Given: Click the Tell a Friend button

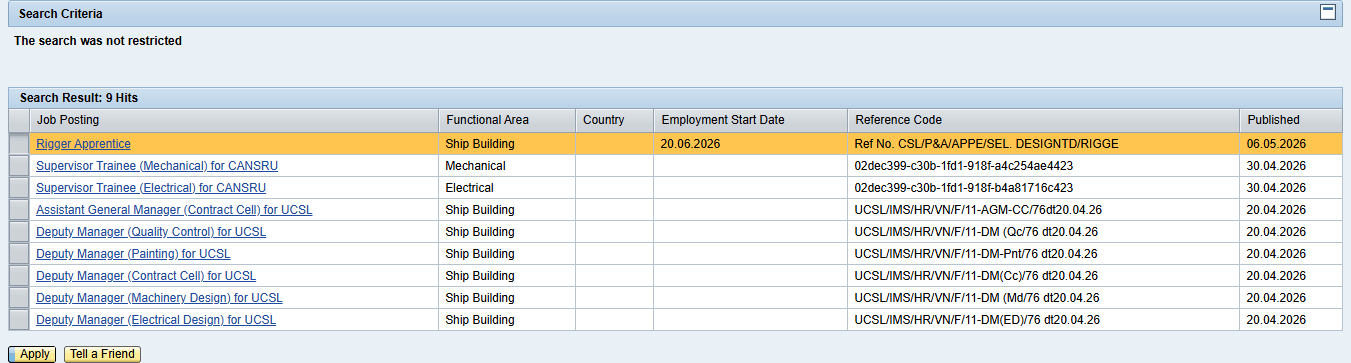Looking at the screenshot, I should [x=102, y=354].
